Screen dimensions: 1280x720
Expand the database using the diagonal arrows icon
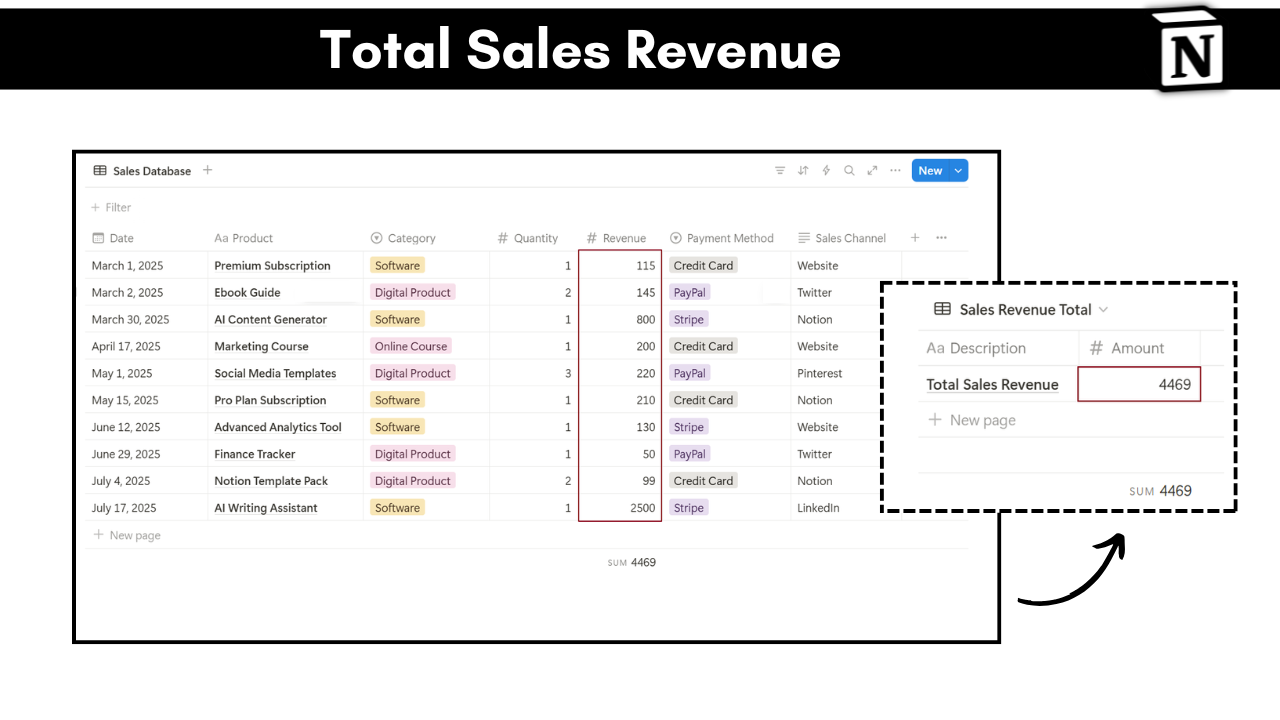pos(871,170)
